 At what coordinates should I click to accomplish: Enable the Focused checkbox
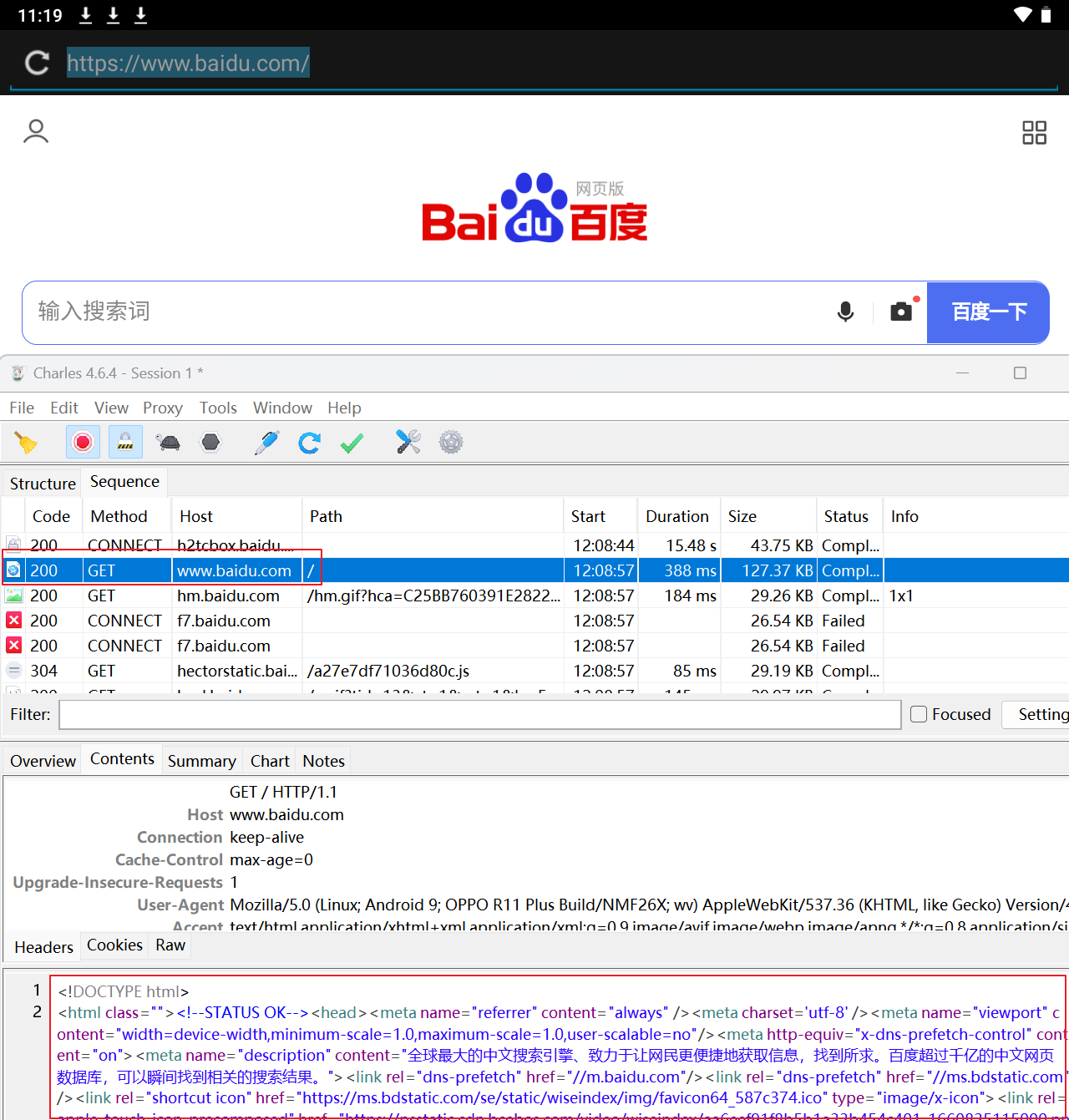click(x=919, y=714)
